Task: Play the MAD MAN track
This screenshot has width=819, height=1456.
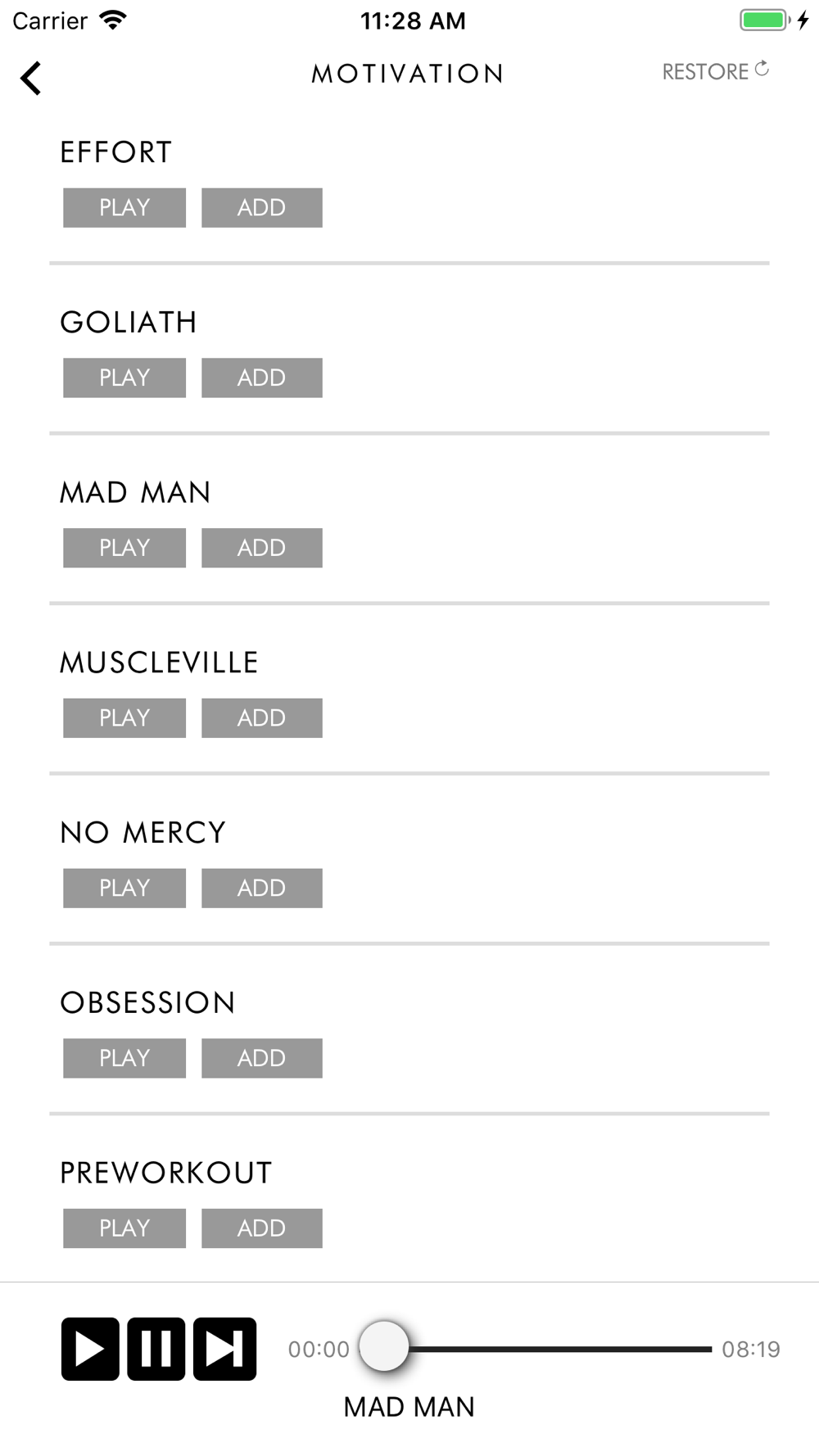Action: point(124,548)
